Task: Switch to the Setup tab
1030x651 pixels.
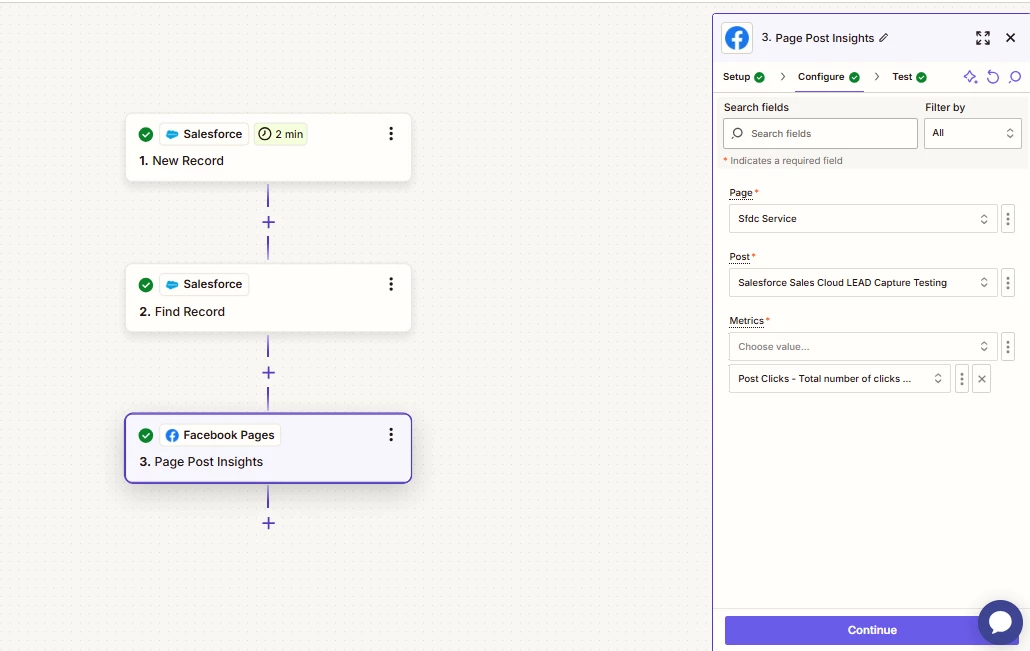Action: click(x=744, y=77)
